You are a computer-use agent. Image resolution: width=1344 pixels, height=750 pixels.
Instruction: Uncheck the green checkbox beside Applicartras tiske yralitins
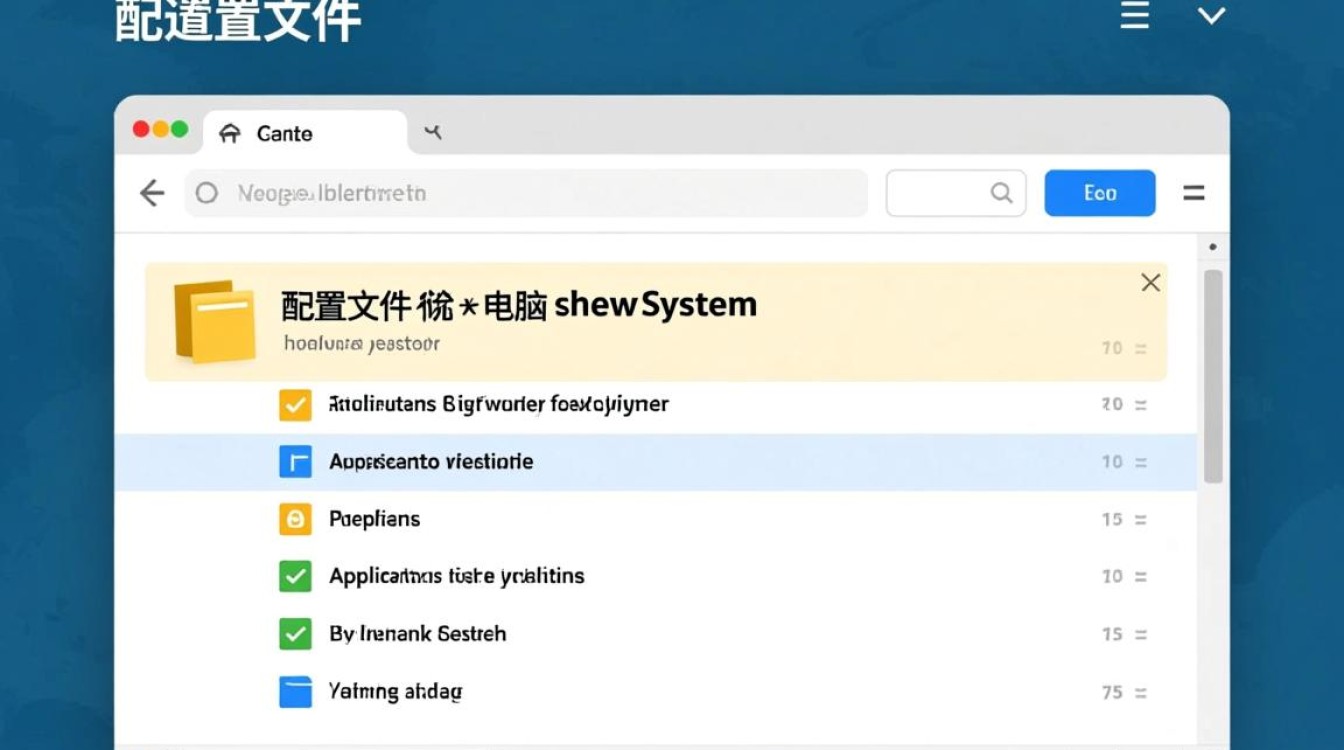point(295,576)
